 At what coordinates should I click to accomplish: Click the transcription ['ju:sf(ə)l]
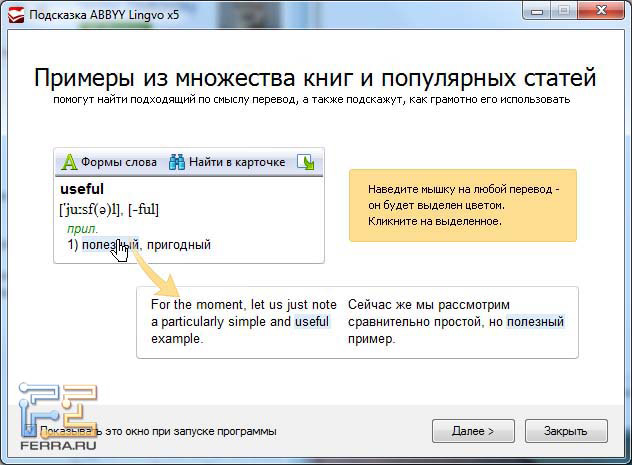click(89, 210)
